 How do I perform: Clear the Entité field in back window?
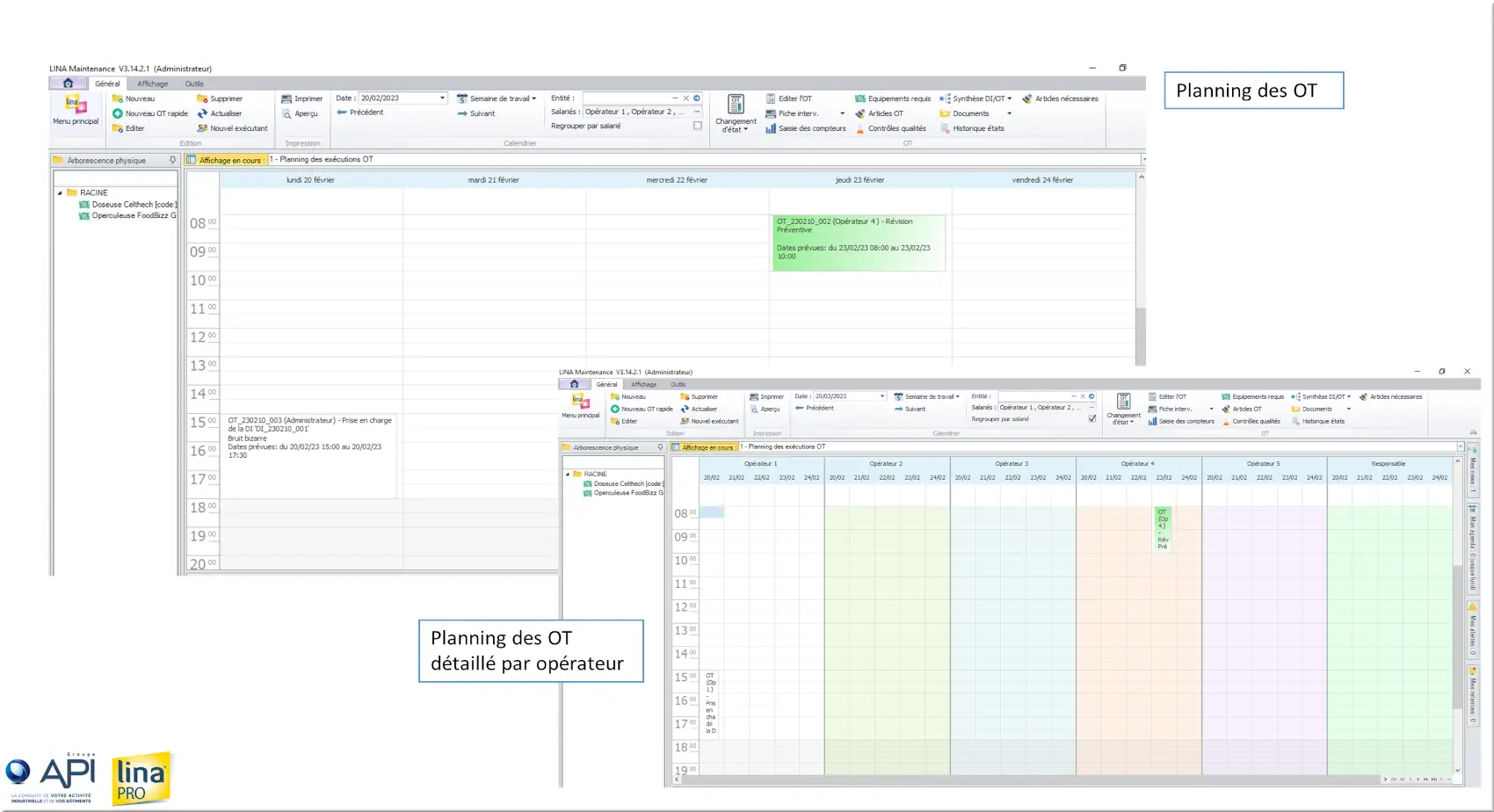pos(686,98)
